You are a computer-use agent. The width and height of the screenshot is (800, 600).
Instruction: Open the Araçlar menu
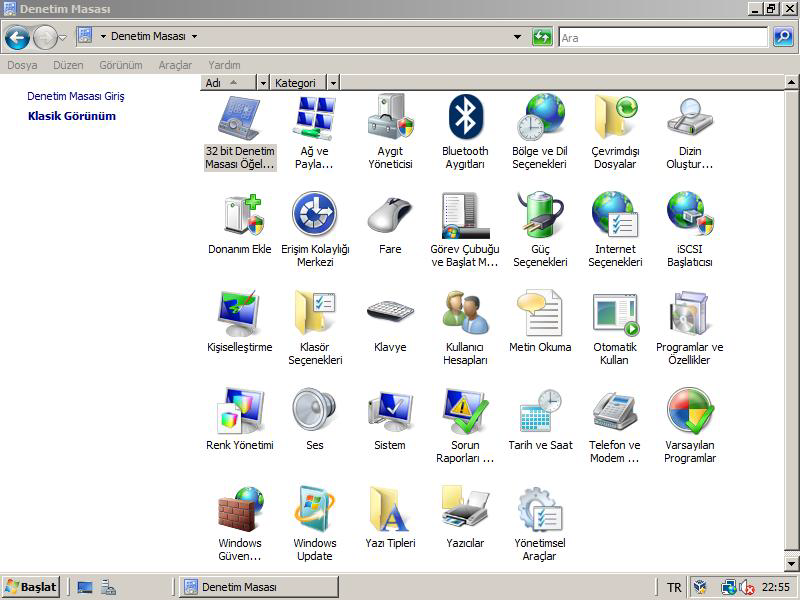pos(175,65)
